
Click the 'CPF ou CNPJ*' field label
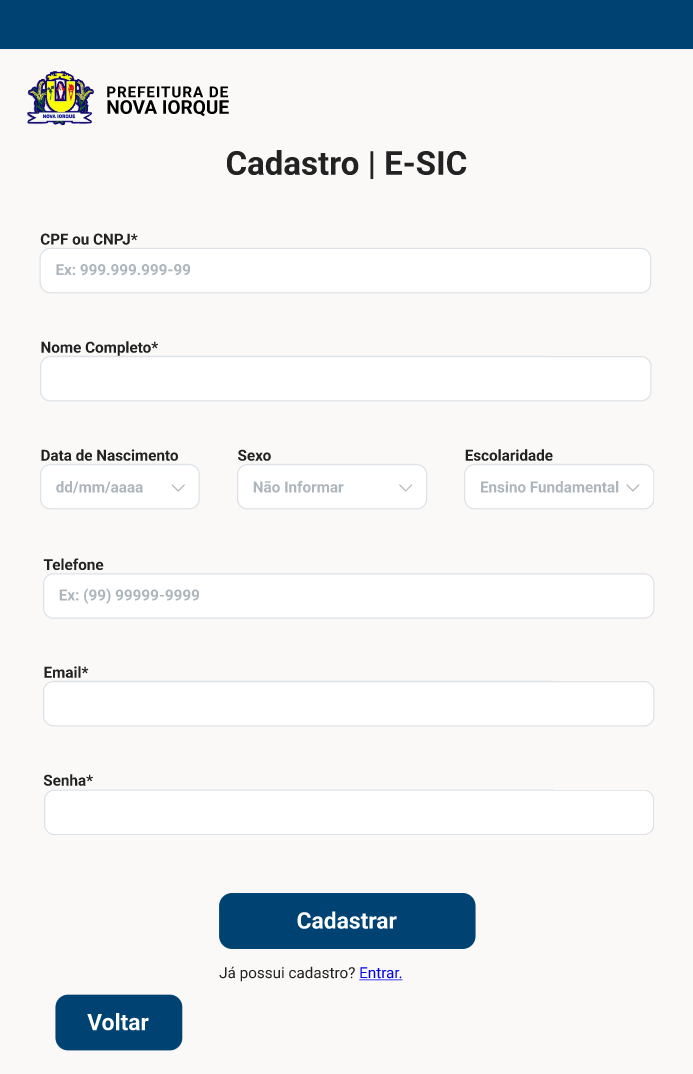coord(89,239)
